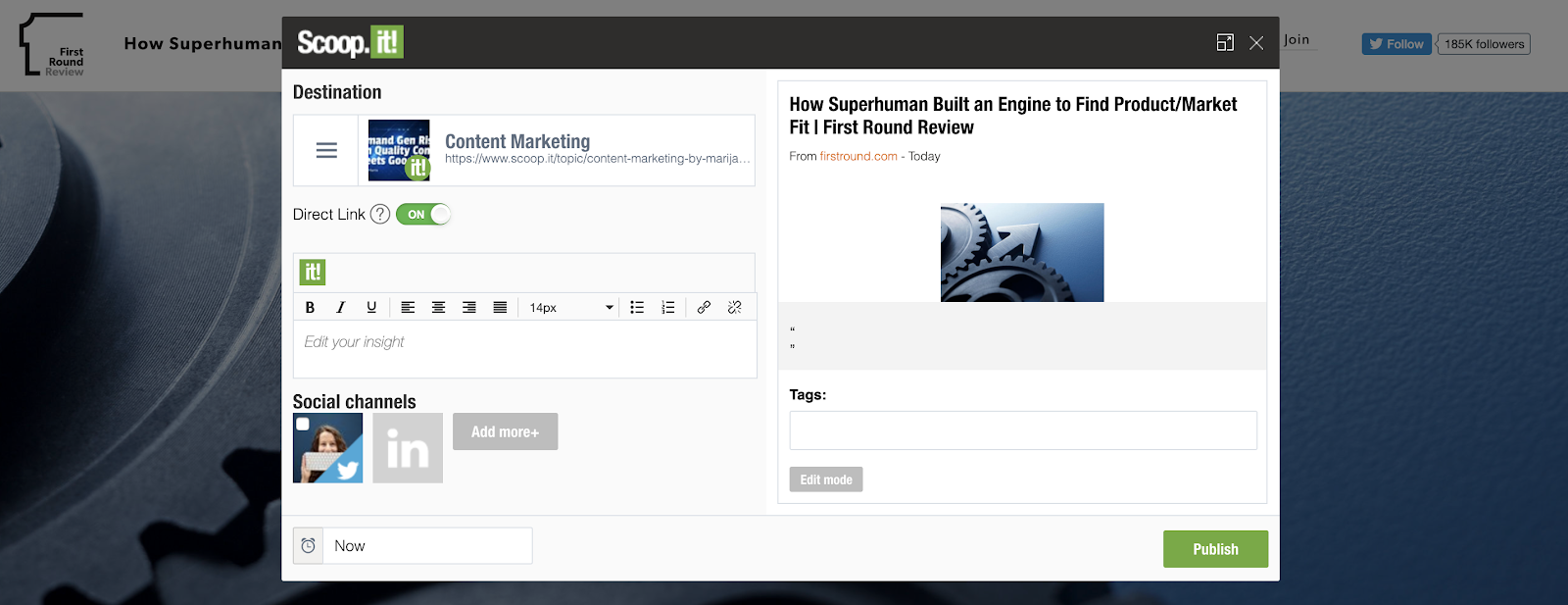Expand the Scoop.it dialog window
The height and width of the screenshot is (605, 1568).
1225,42
